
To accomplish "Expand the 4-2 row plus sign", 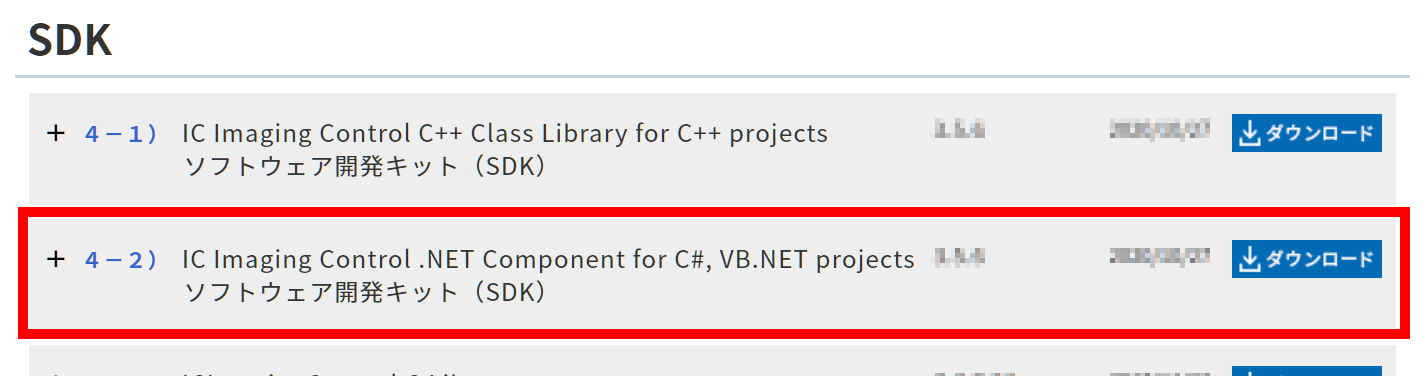I will [x=56, y=259].
